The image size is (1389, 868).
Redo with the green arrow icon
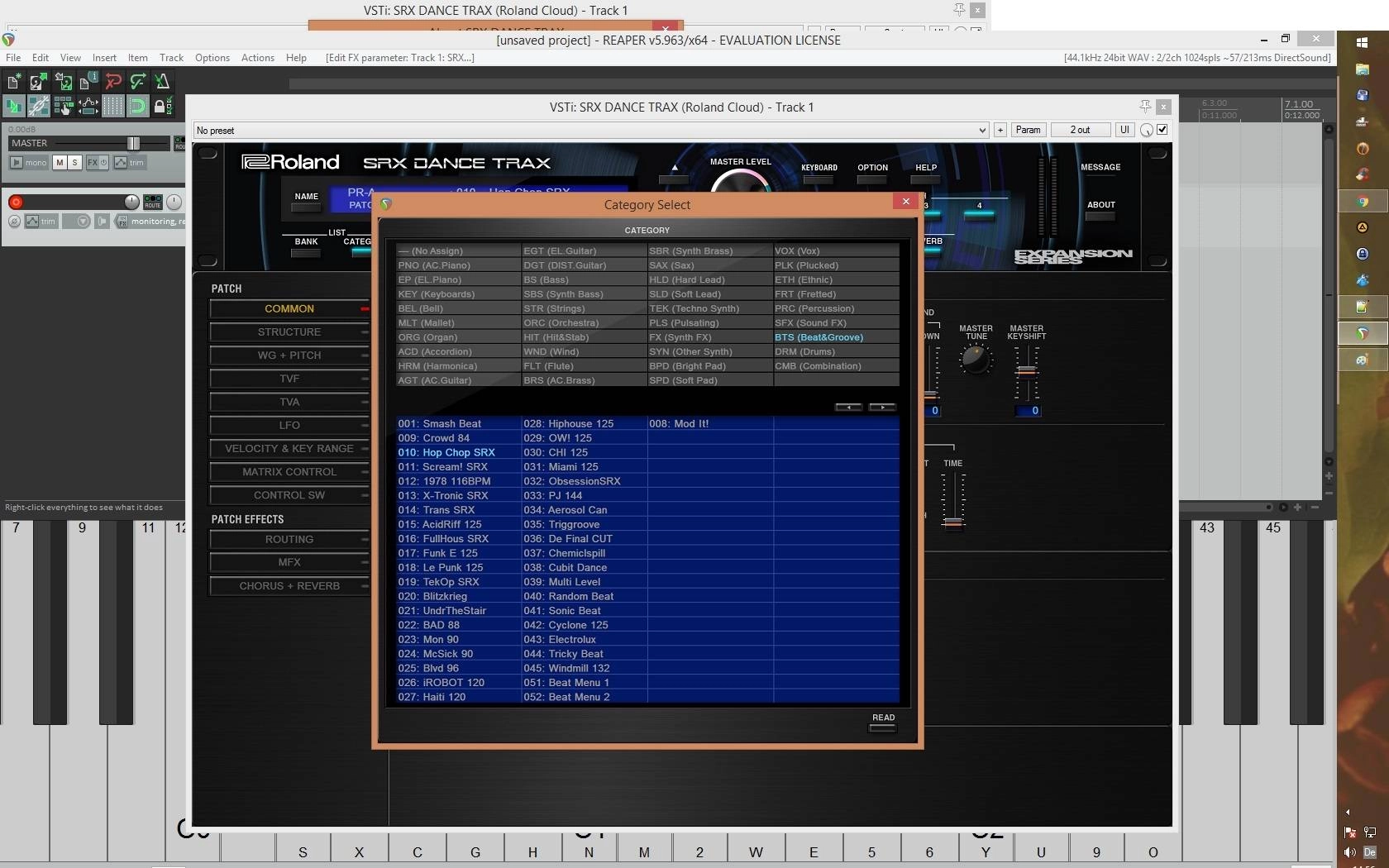pyautogui.click(x=137, y=81)
